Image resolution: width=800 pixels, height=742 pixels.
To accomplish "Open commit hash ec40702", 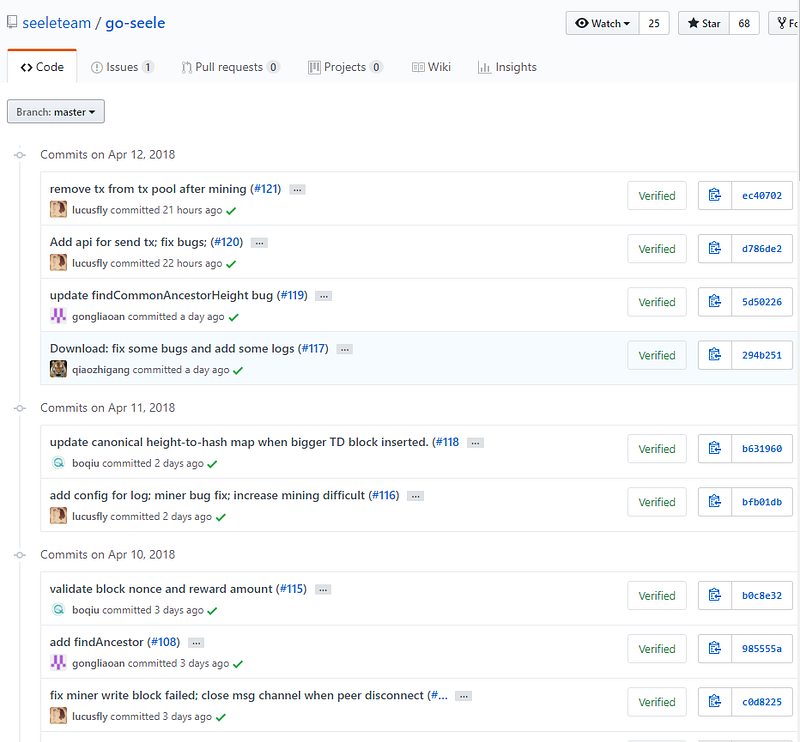I will [762, 195].
